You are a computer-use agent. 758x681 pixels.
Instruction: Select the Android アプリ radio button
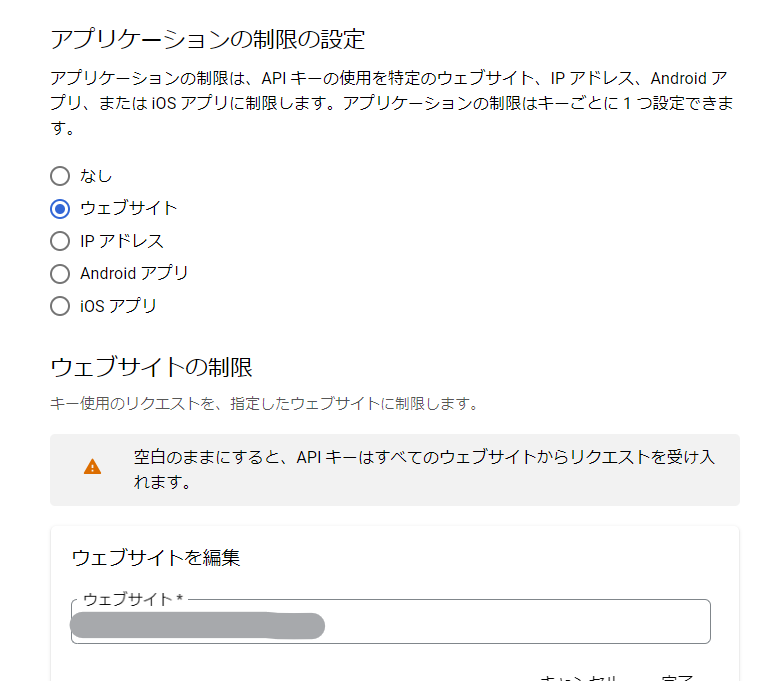60,273
